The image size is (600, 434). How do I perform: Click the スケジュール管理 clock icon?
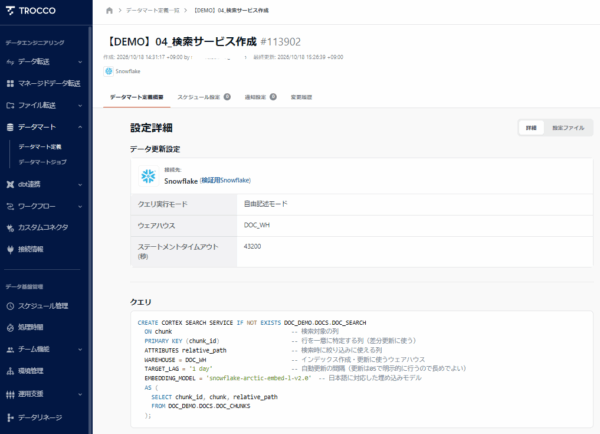pyautogui.click(x=10, y=306)
